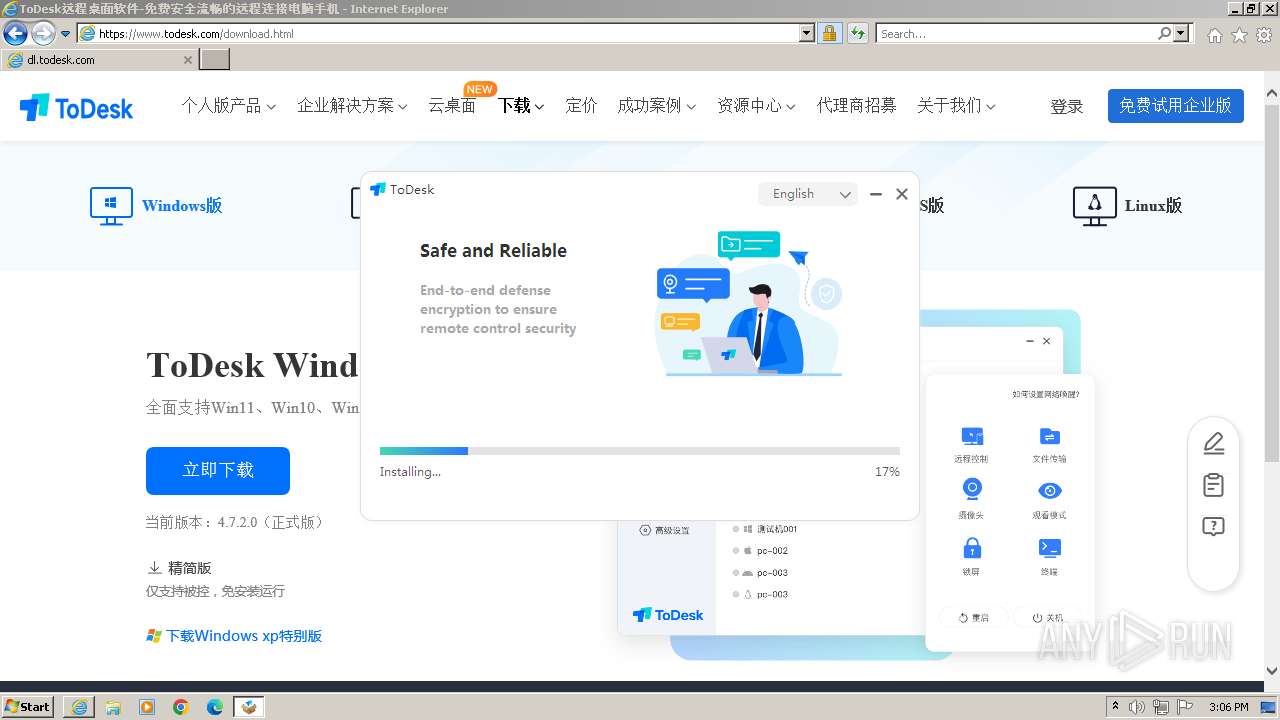Viewport: 1280px width, 720px height.
Task: Click the Action Center flag tray icon
Action: click(1185, 707)
